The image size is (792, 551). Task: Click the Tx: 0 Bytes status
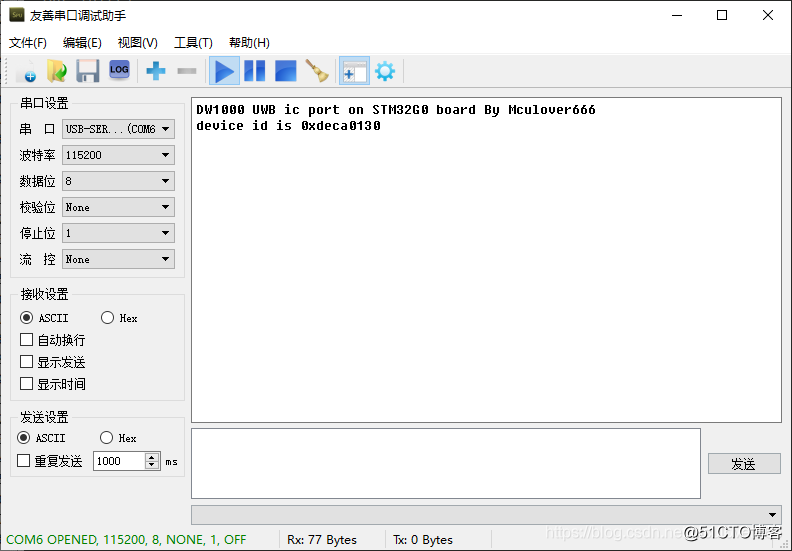tap(423, 540)
